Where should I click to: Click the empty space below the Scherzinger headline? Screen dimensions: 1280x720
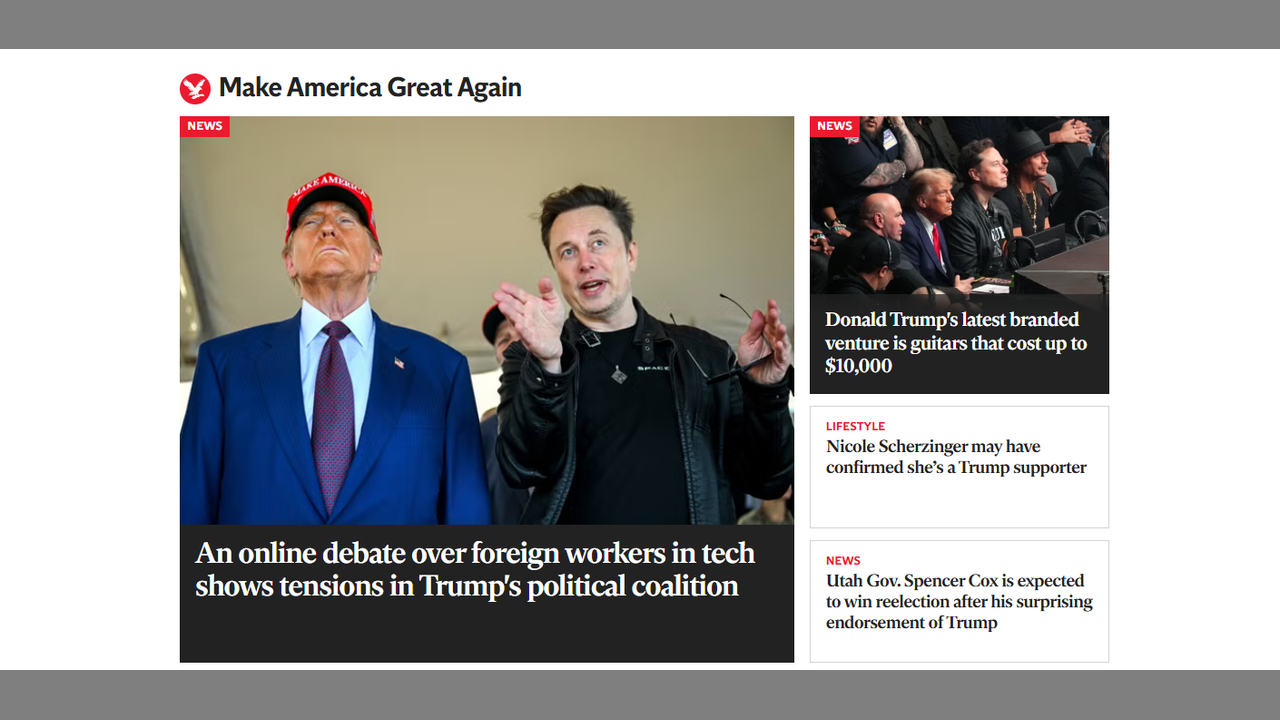tap(959, 503)
